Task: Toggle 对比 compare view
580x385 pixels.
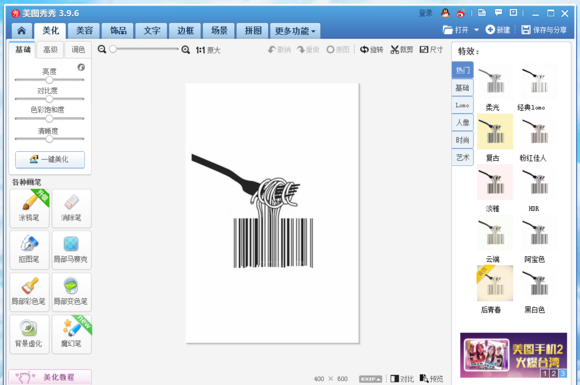Action: 402,379
